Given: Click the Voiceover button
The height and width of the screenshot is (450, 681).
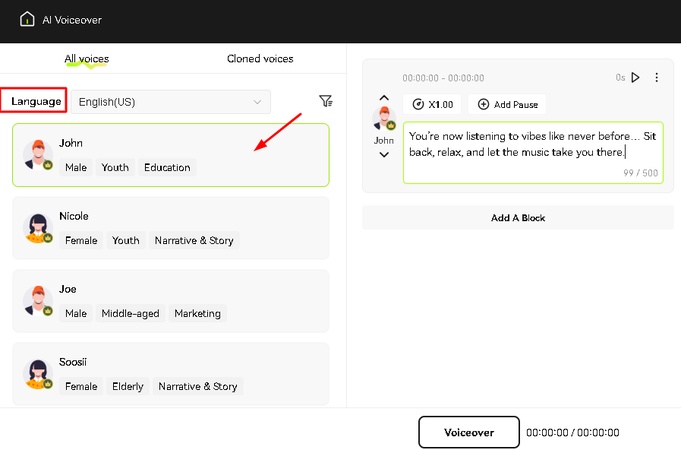Looking at the screenshot, I should point(468,432).
